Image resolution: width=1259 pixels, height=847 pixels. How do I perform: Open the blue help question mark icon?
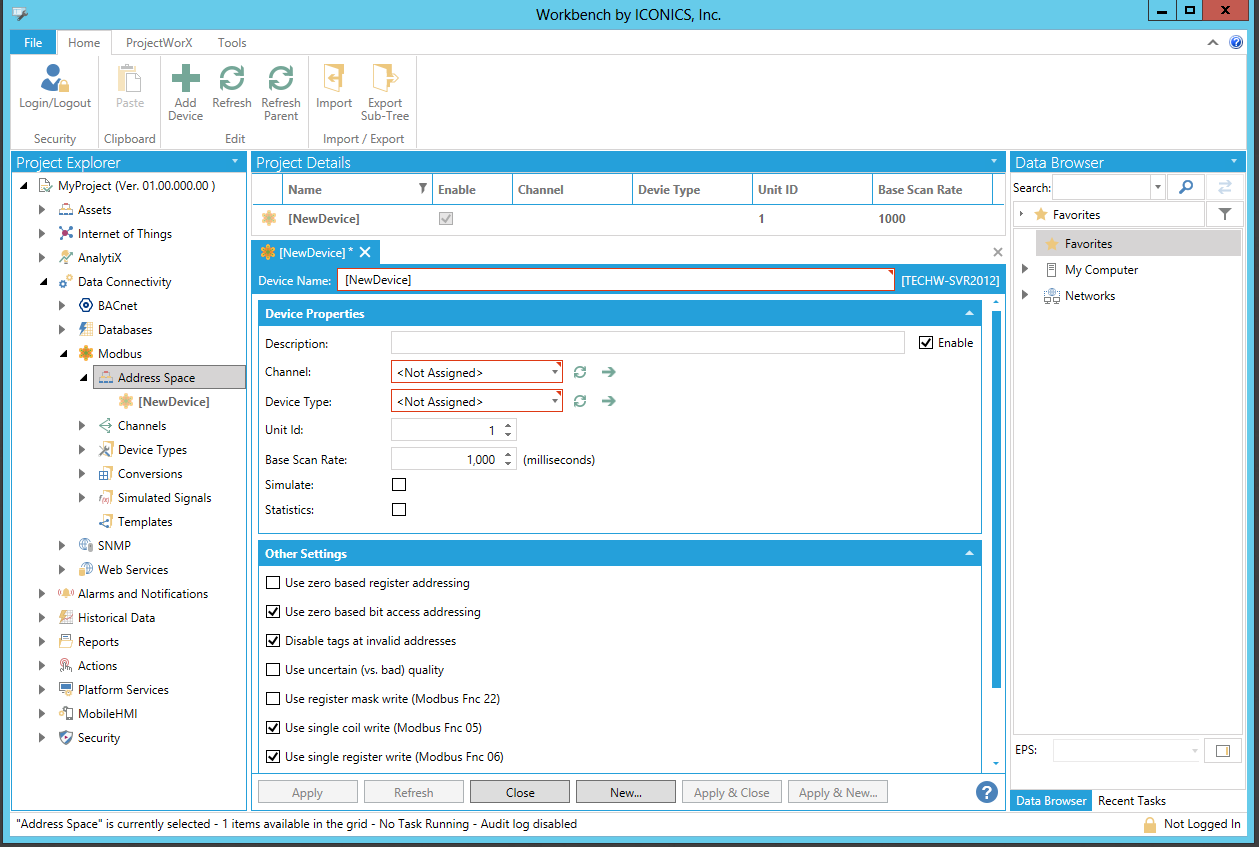click(x=986, y=792)
